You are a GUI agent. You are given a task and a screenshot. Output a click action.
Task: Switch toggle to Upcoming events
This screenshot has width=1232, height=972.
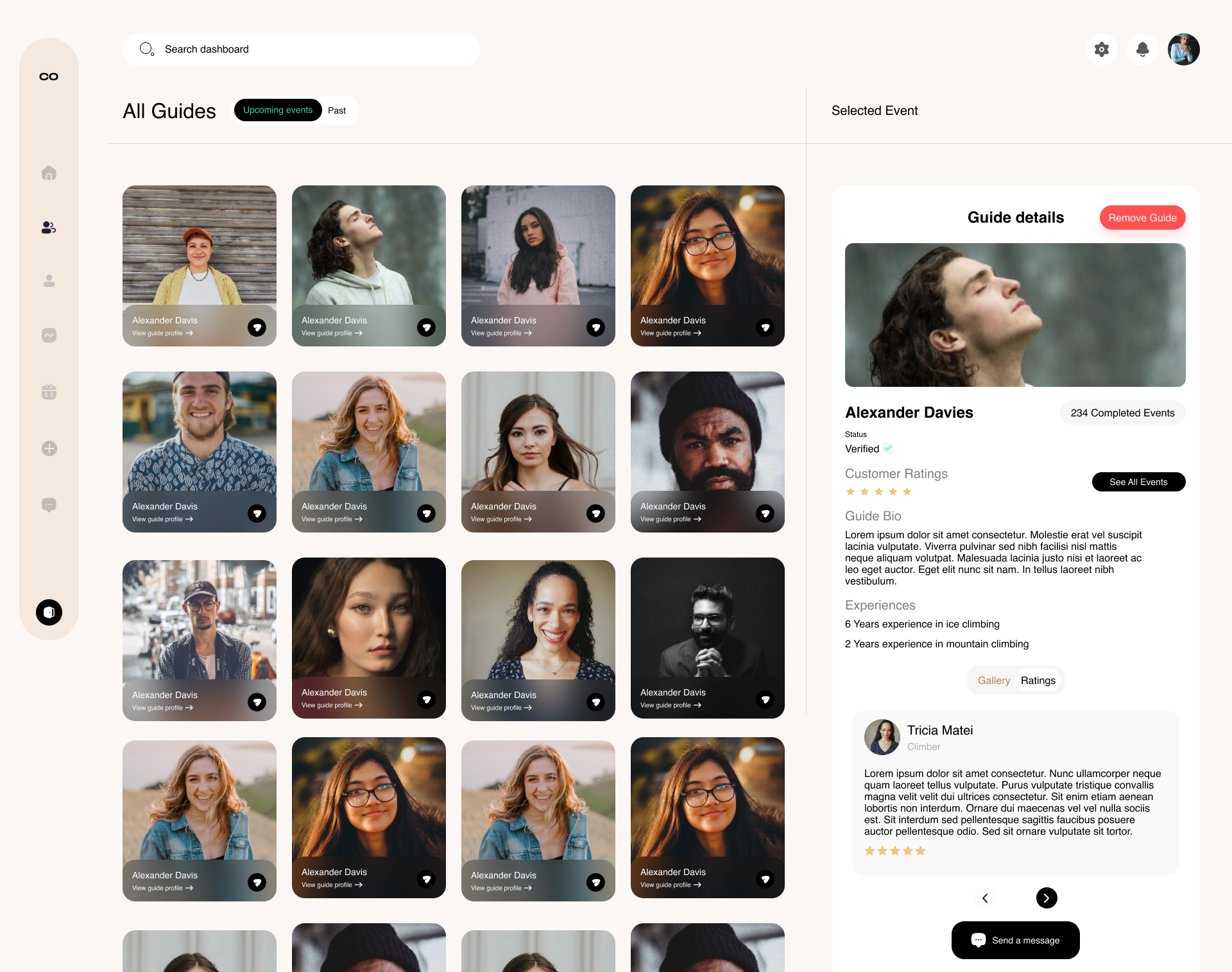[x=277, y=110]
